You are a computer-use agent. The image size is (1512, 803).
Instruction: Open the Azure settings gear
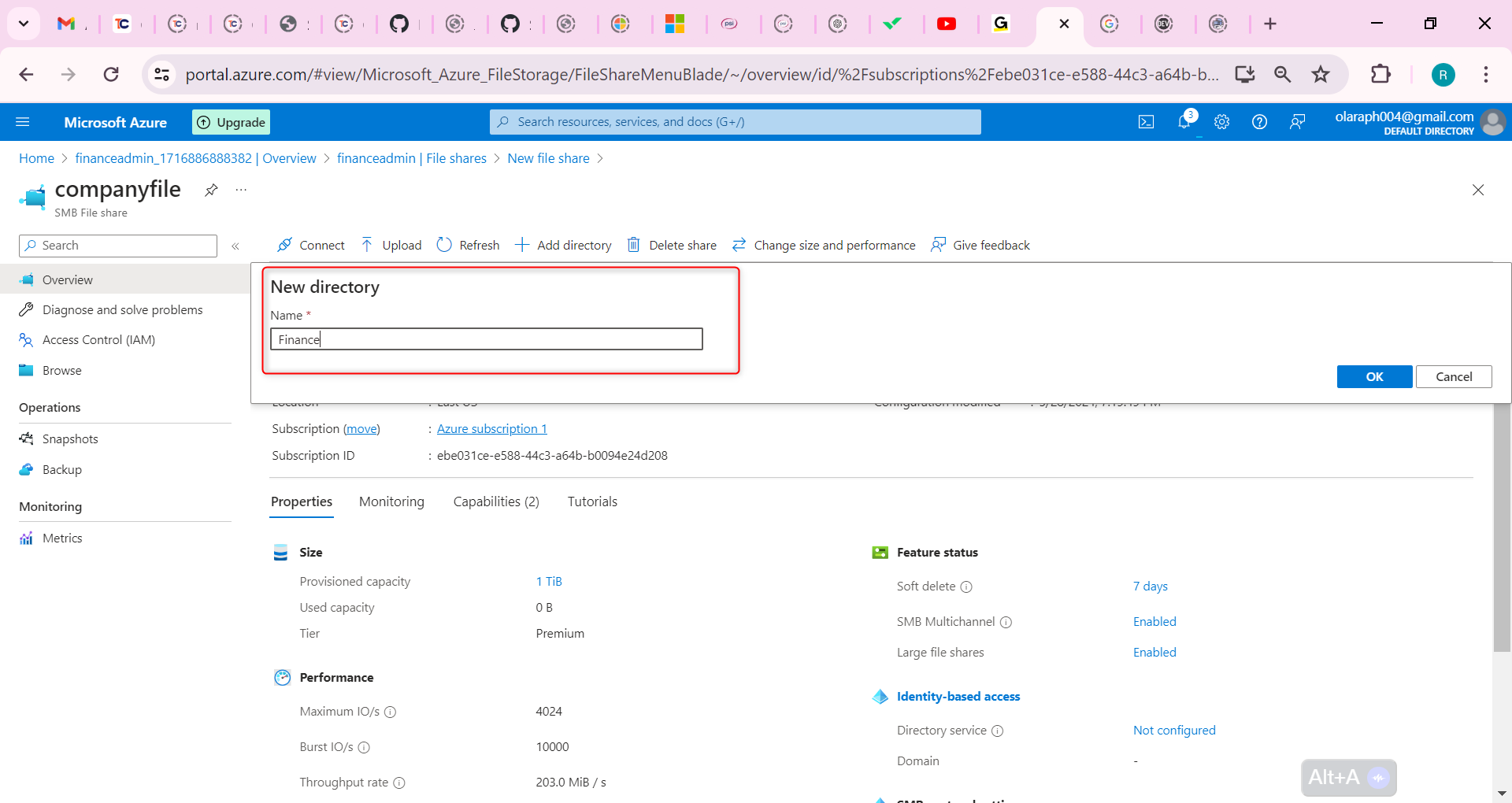click(1221, 121)
